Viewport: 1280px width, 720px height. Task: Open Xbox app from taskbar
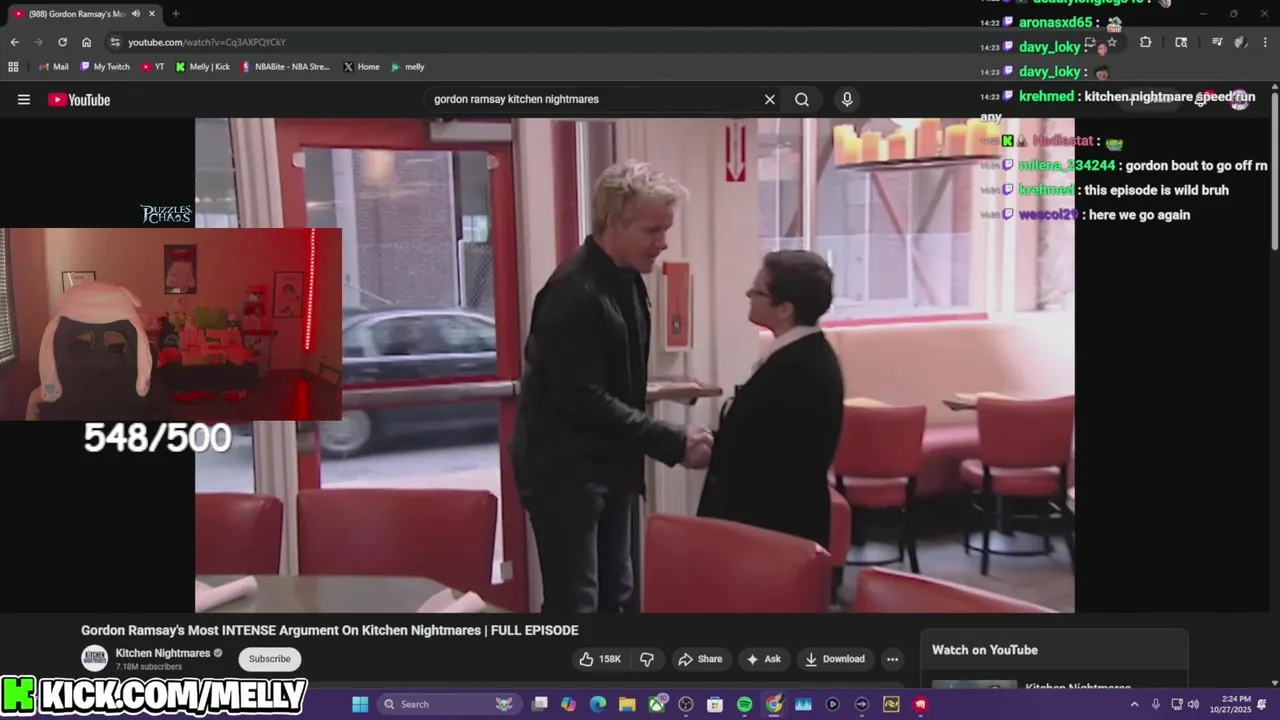tap(657, 704)
